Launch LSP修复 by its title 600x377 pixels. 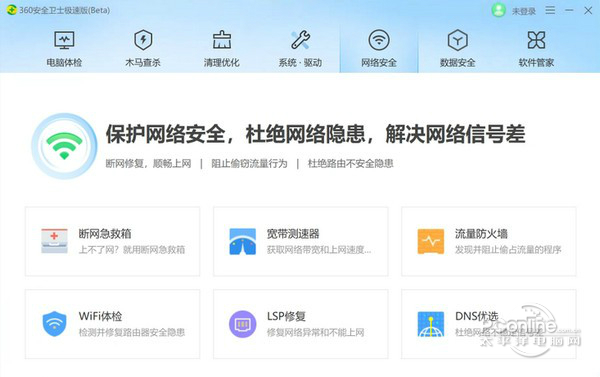point(286,316)
